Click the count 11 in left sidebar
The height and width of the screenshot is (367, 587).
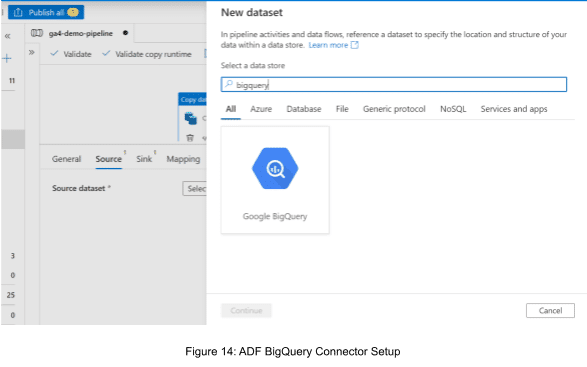tap(12, 81)
